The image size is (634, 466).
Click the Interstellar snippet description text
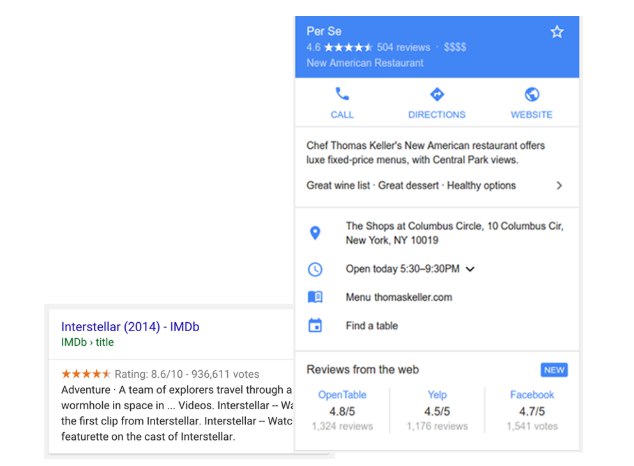pos(177,413)
